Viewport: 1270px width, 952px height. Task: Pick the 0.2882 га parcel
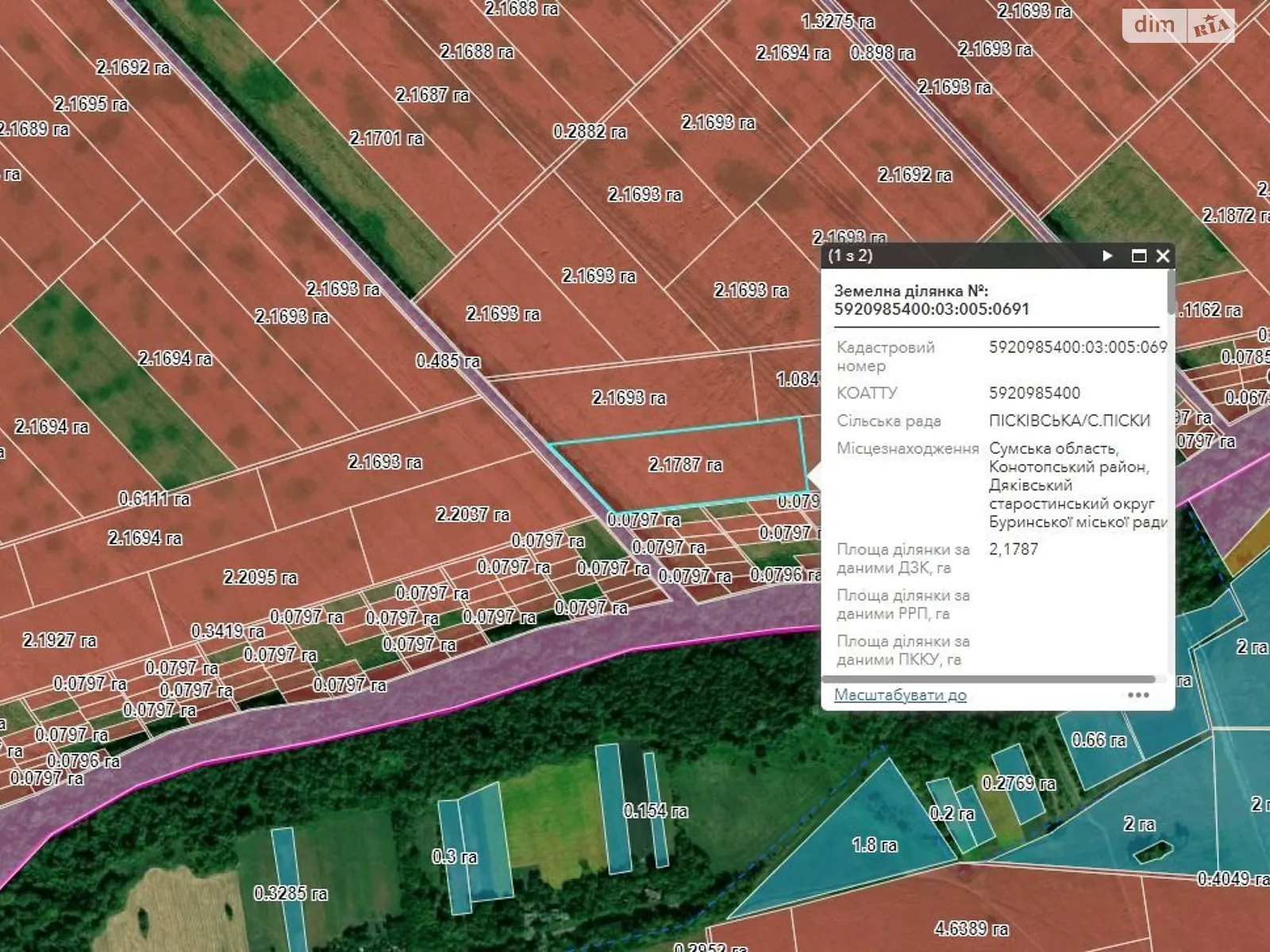pos(590,132)
